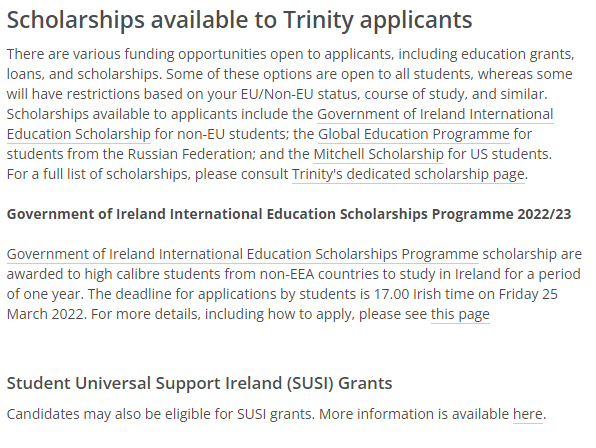The image size is (596, 448).
Task: Click the 'Student Universal Support Ireland (SUSI) Grants' heading
Action: point(200,383)
